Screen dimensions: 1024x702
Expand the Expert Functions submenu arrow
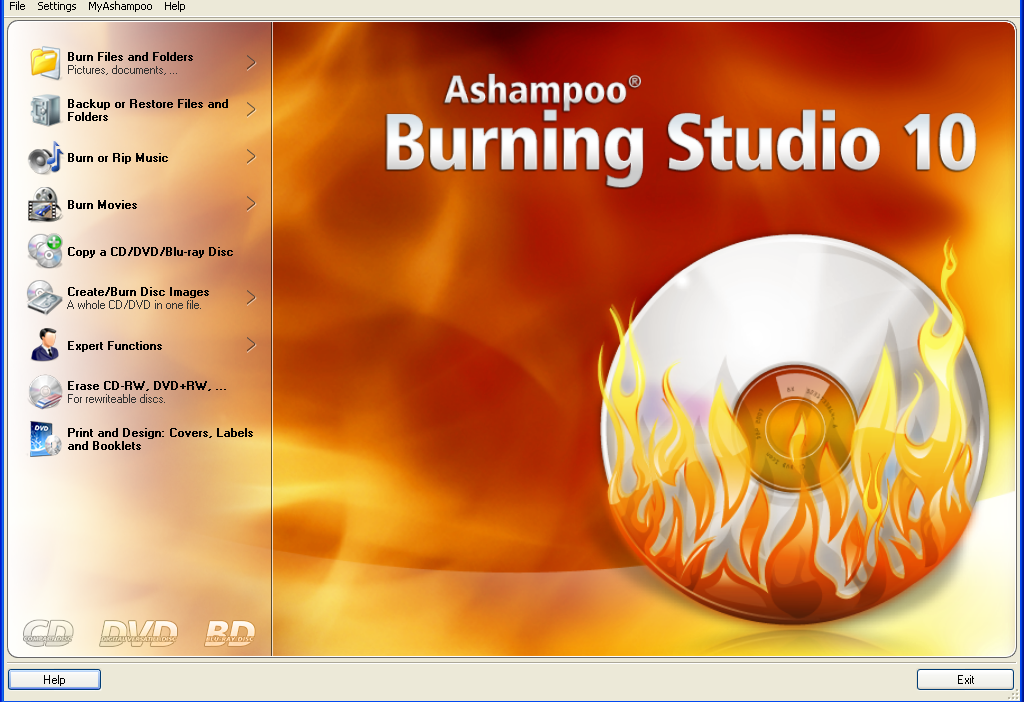[x=251, y=345]
